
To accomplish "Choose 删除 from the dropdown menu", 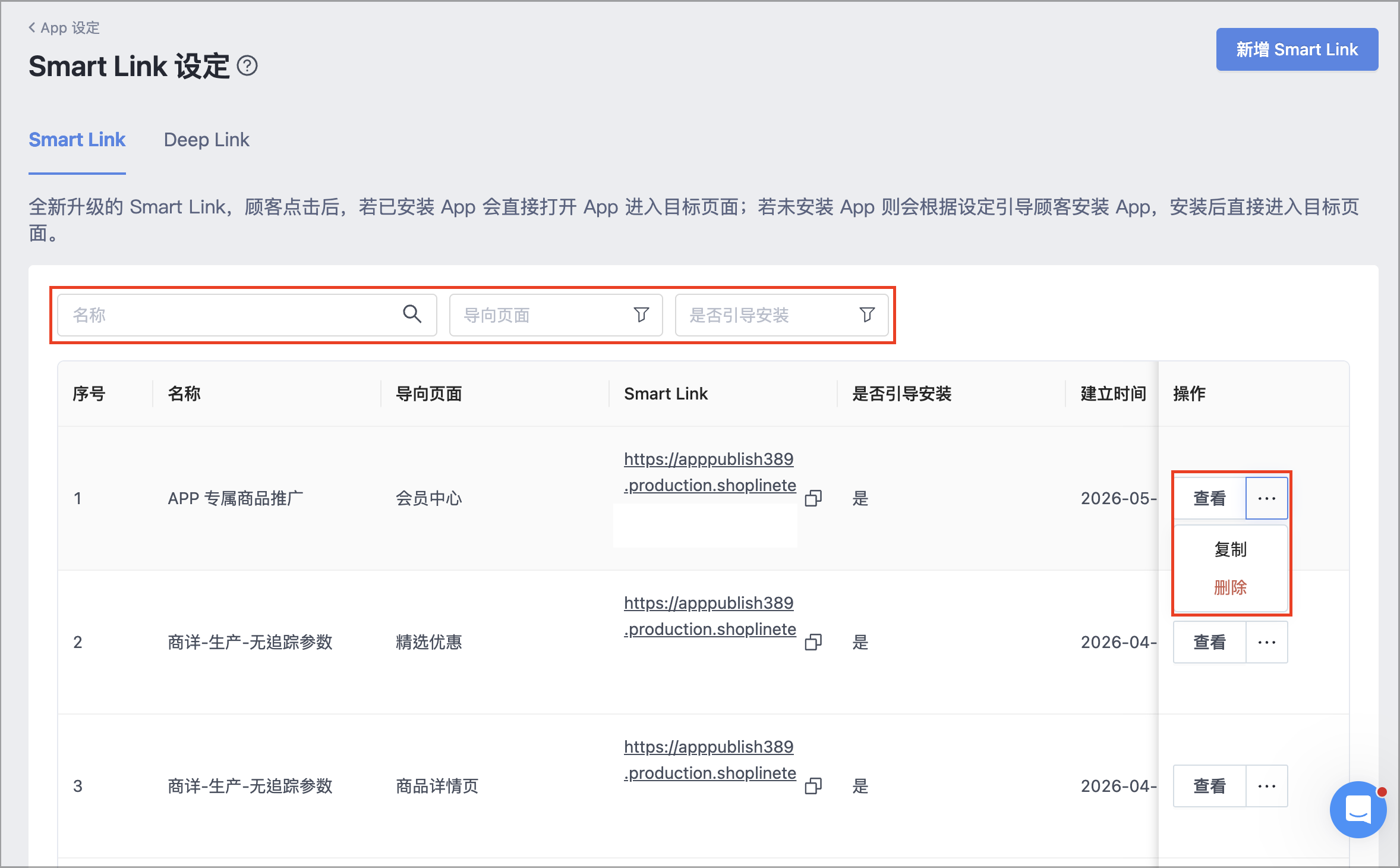I will point(1230,587).
